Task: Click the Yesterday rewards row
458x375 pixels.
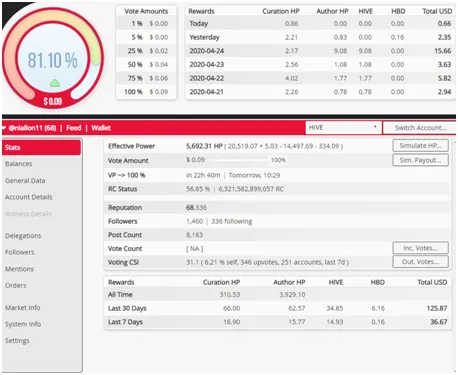Action: pos(320,37)
